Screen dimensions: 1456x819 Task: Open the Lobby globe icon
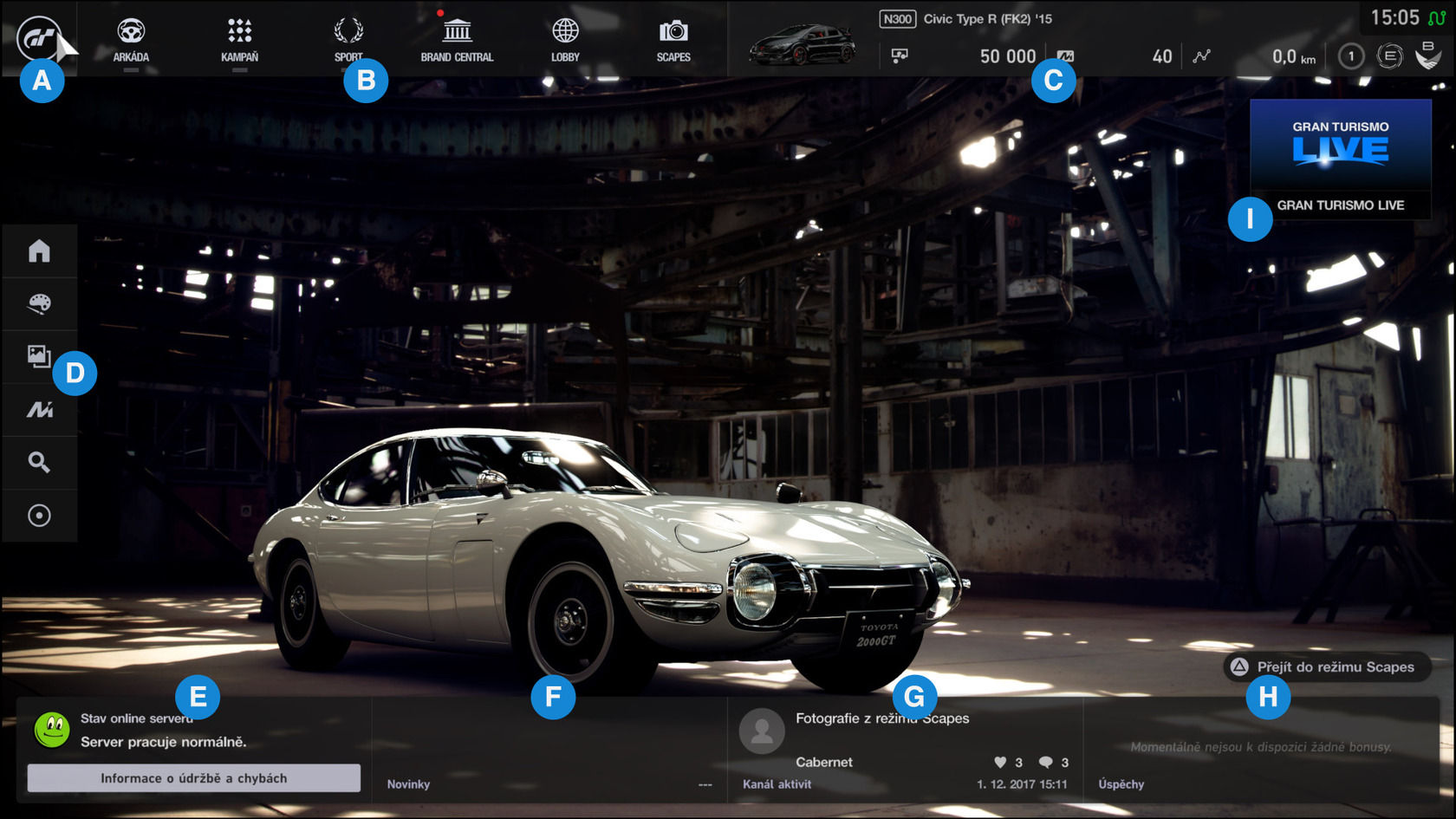pyautogui.click(x=565, y=36)
